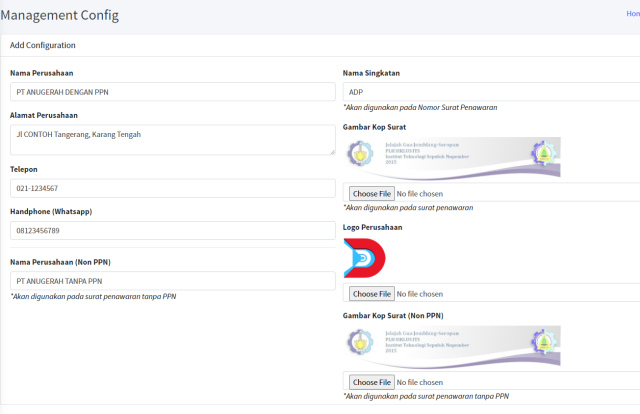Viewport: 640px width, 414px height.
Task: Select the Telepon input field
Action: 172,188
